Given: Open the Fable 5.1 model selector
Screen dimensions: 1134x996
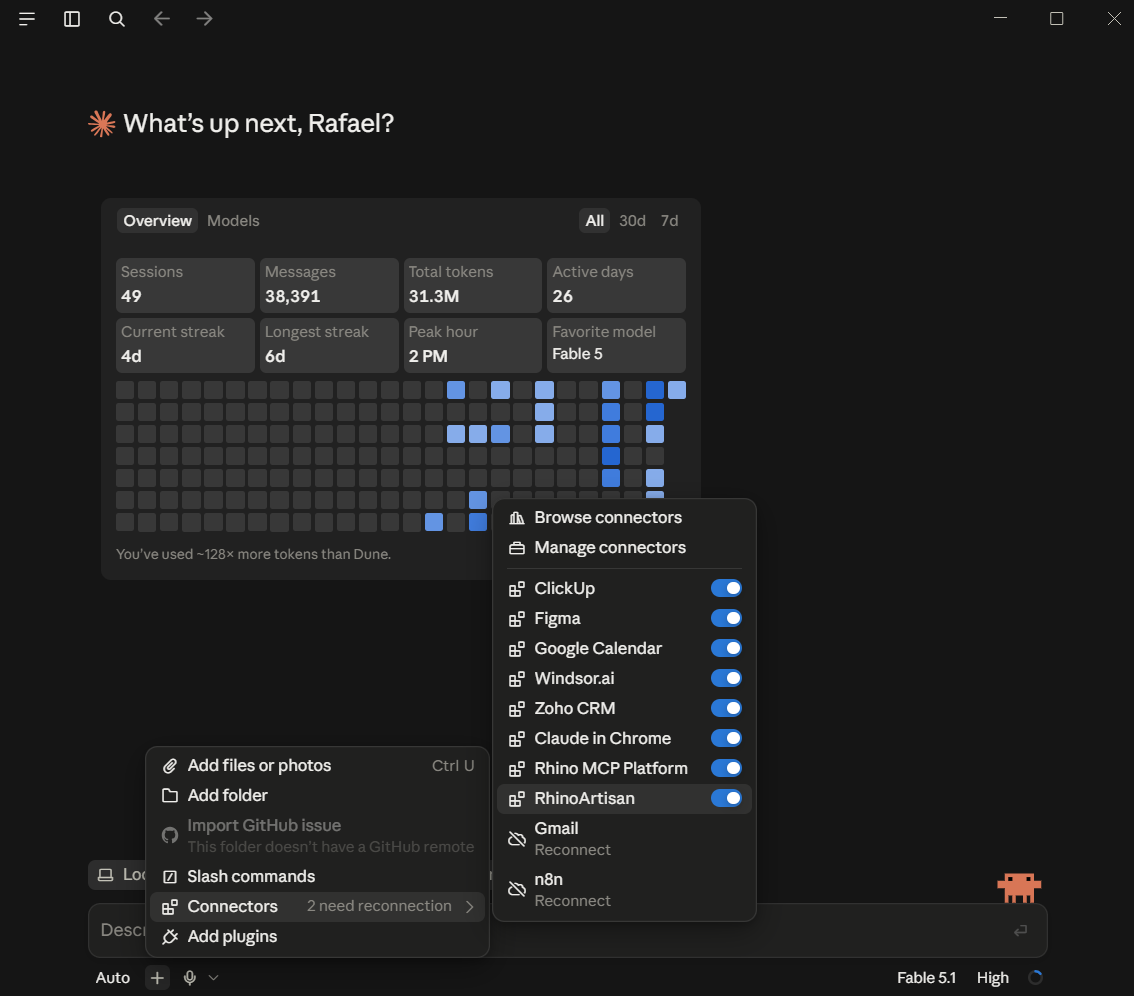Looking at the screenshot, I should tap(926, 978).
